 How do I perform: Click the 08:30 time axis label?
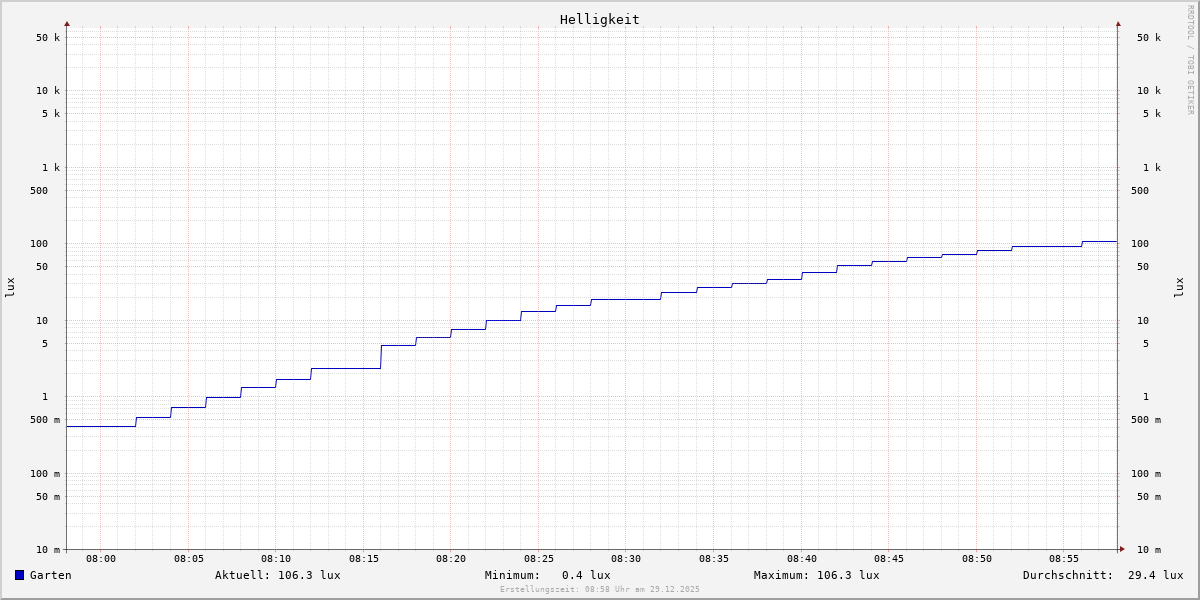[x=626, y=559]
